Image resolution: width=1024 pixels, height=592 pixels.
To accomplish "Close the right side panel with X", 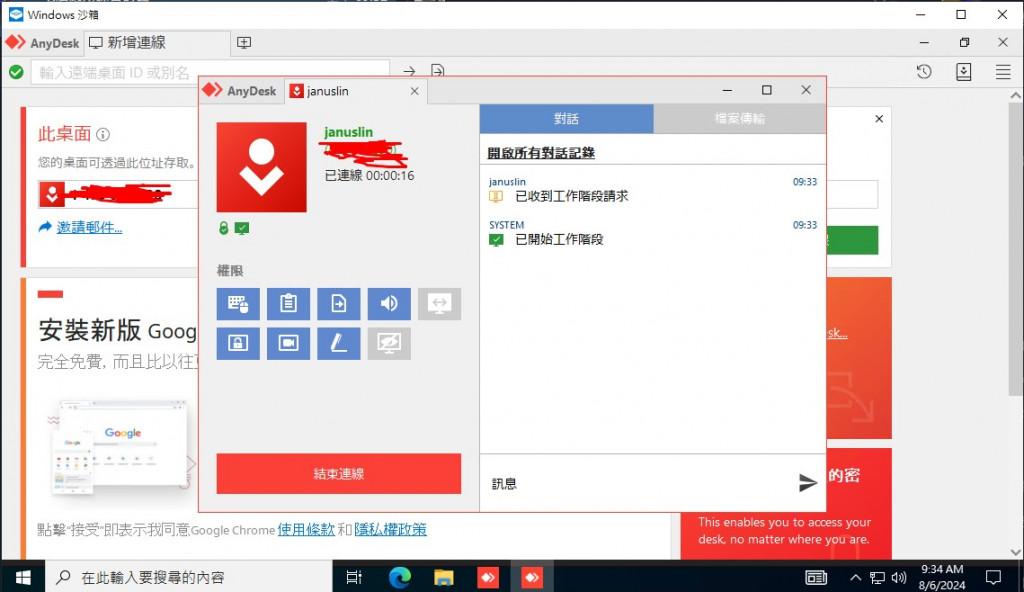I will coord(879,119).
